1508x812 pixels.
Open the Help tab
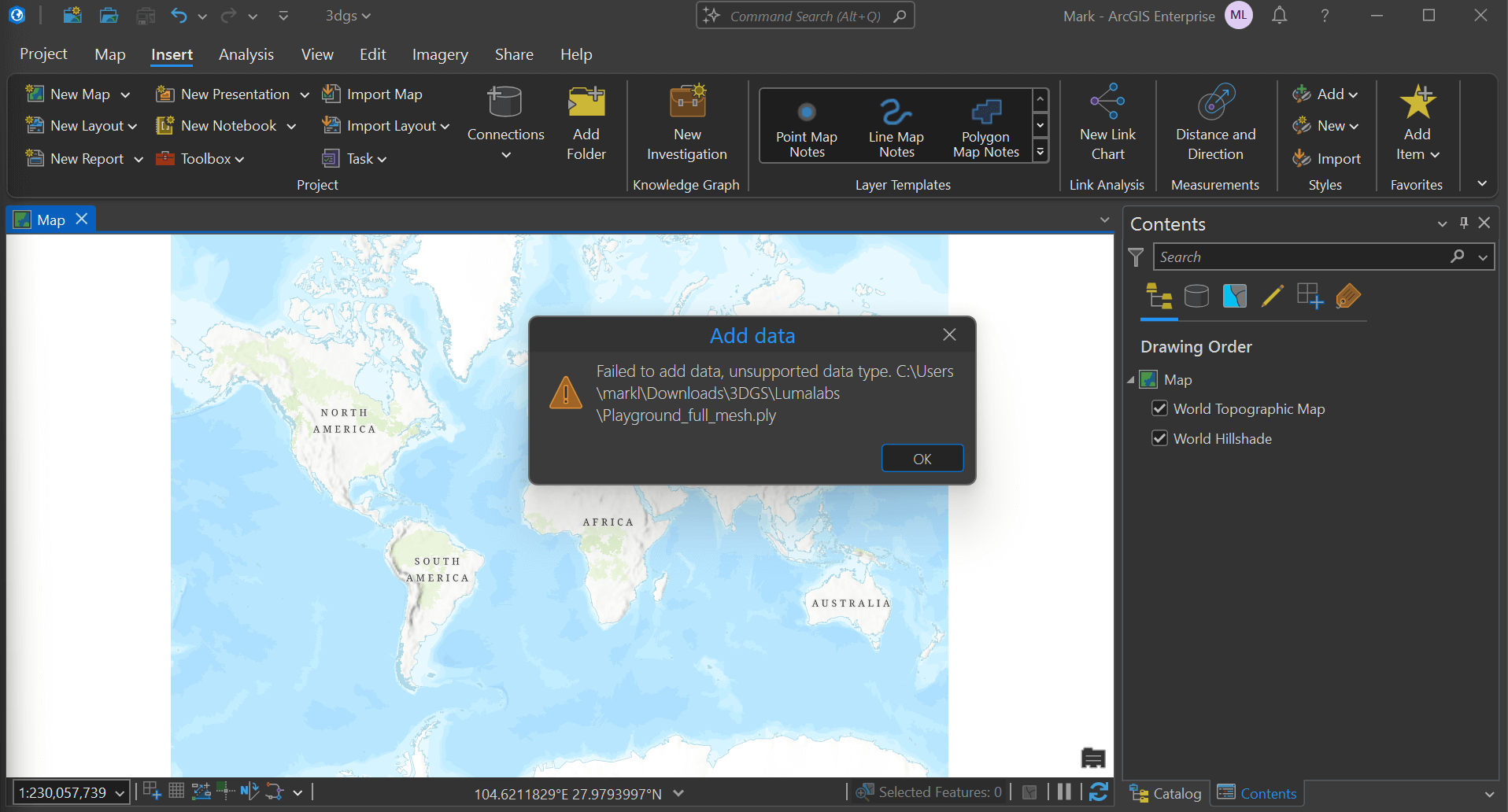pos(576,54)
